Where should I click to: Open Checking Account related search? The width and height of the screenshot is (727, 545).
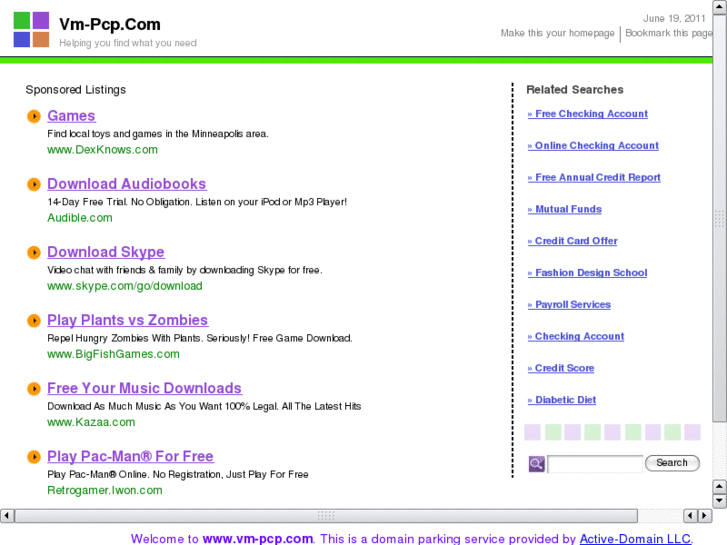[576, 336]
